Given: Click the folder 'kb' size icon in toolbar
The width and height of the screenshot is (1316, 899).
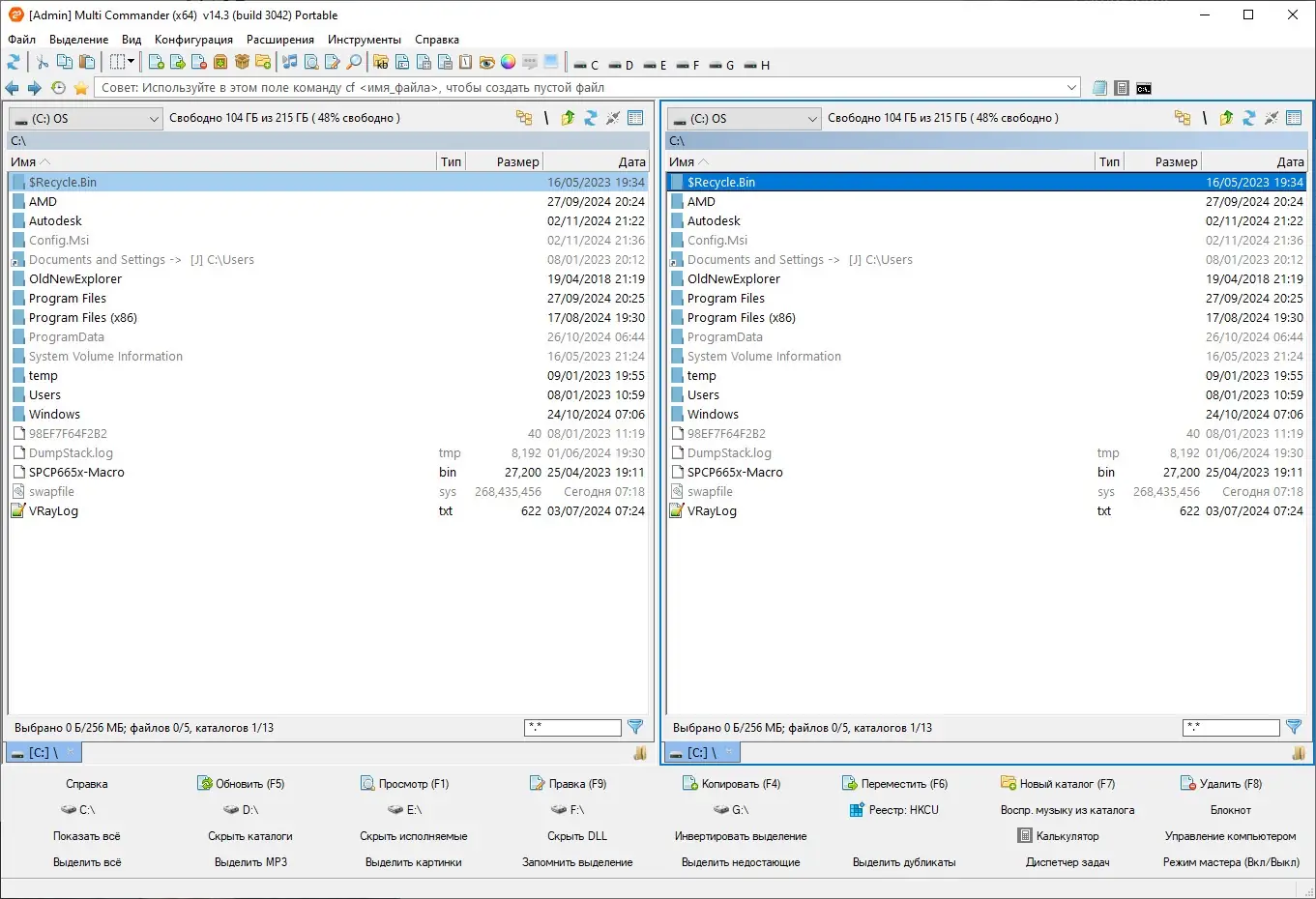Looking at the screenshot, I should point(381,62).
